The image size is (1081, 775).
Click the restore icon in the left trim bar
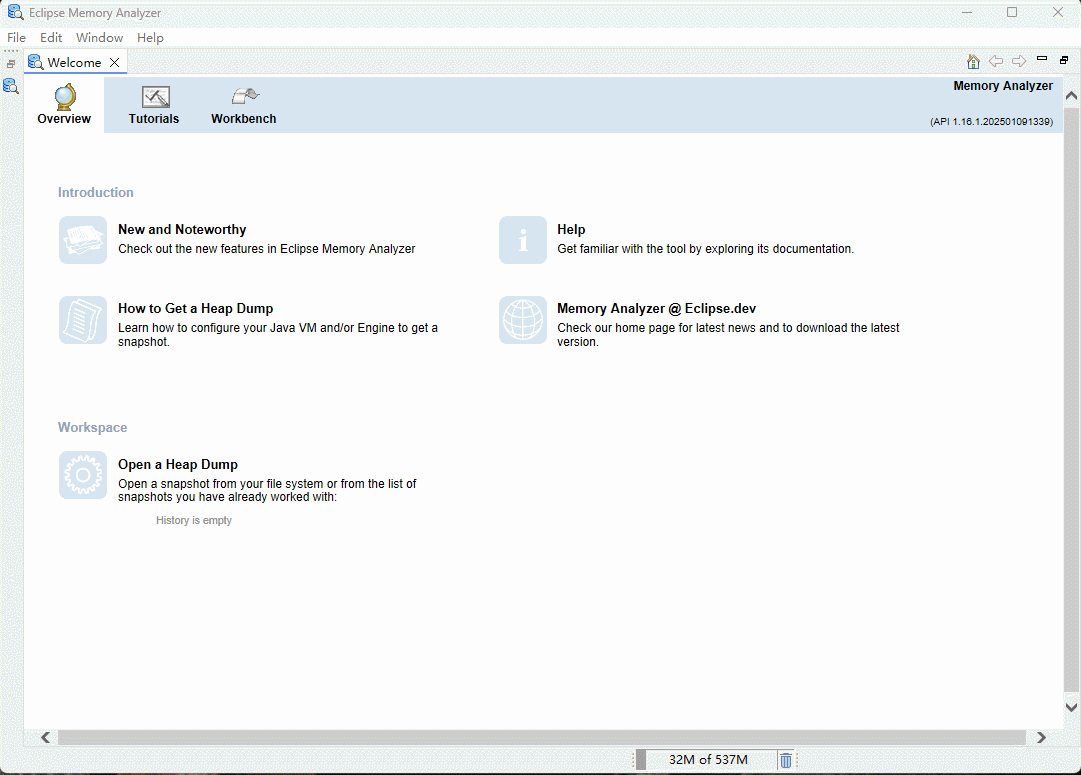click(11, 63)
